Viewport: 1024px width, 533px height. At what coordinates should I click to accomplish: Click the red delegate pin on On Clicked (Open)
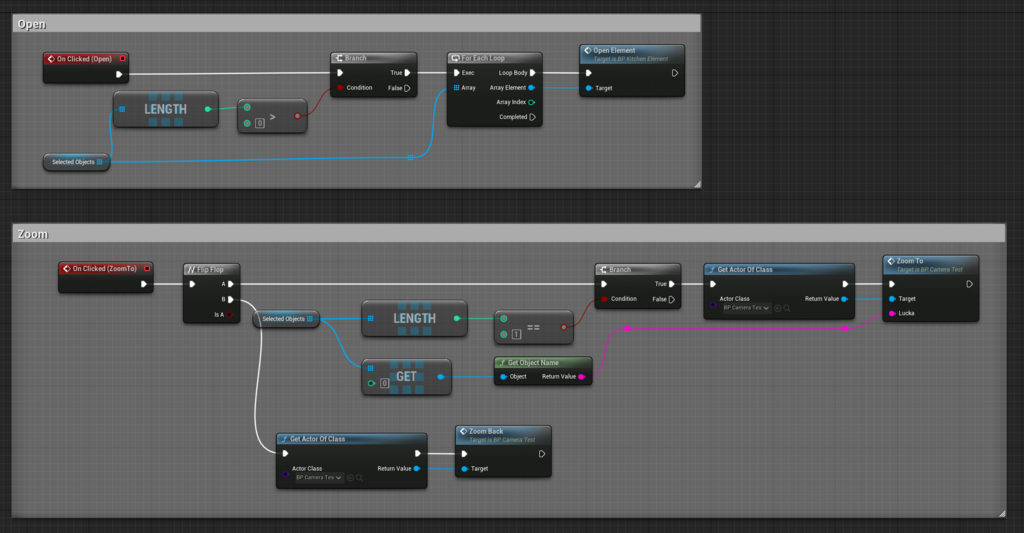tap(122, 58)
